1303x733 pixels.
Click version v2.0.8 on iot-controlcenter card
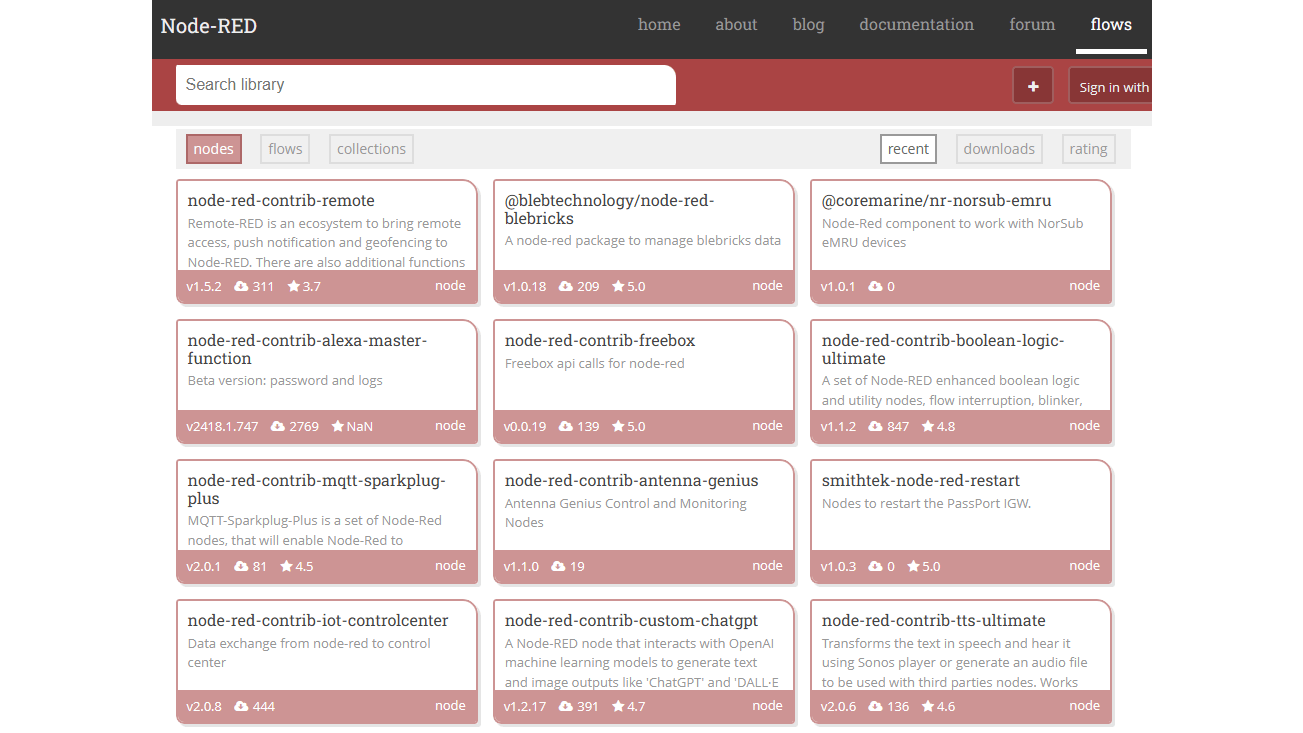204,706
